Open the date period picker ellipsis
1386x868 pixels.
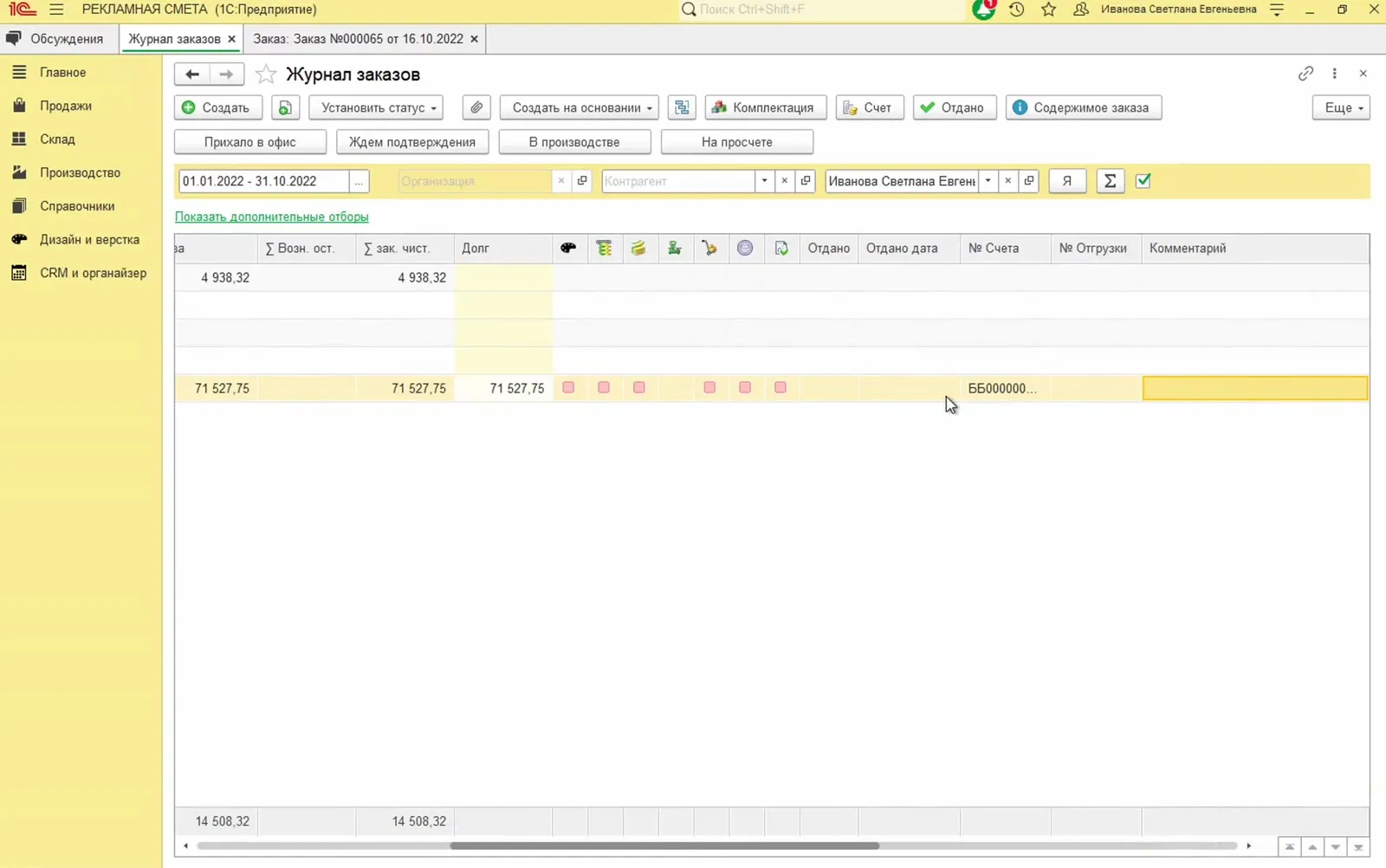[359, 181]
